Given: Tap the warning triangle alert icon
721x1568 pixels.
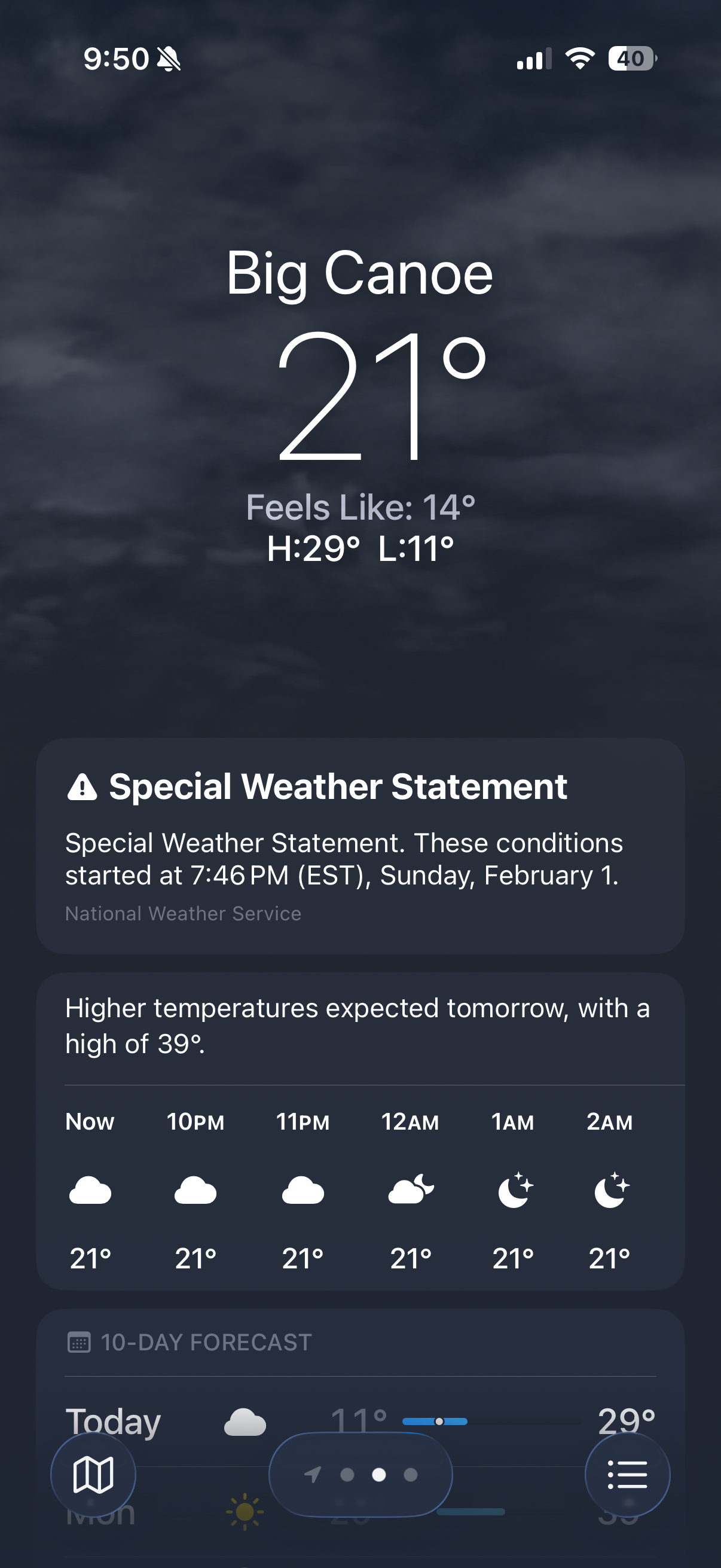Looking at the screenshot, I should coord(82,786).
